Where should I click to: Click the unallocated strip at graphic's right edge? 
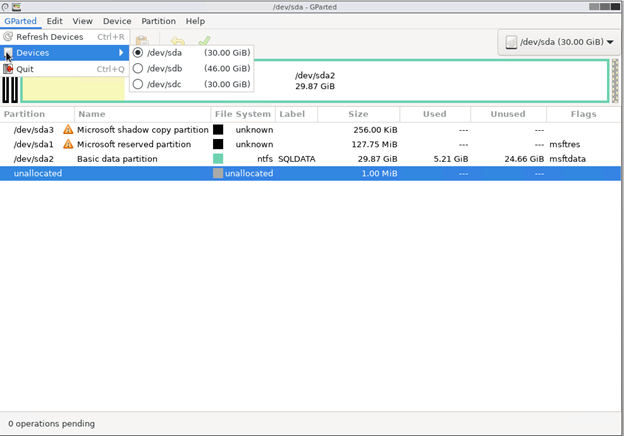click(x=615, y=81)
